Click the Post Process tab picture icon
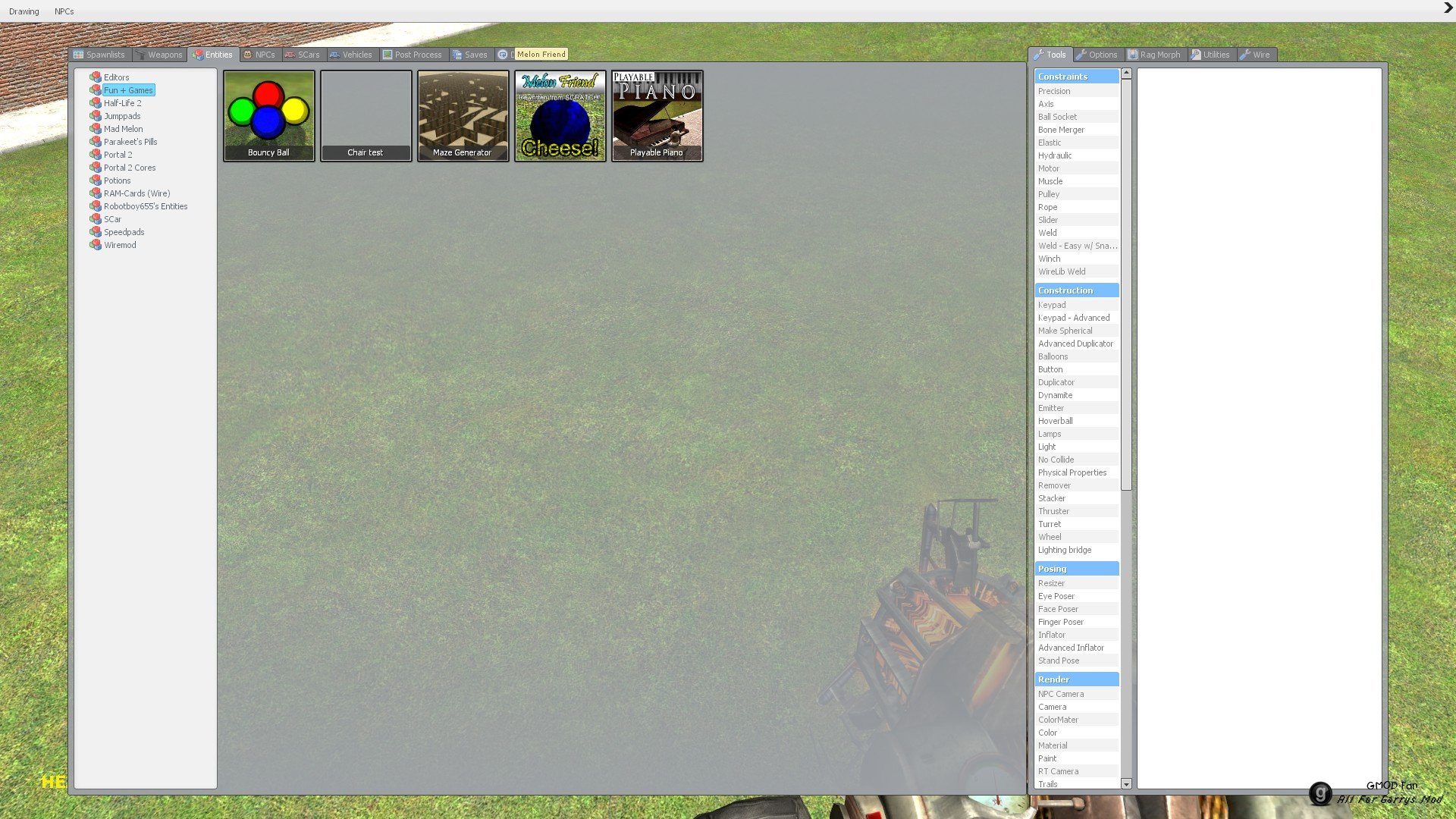Viewport: 1456px width, 819px height. 388,55
